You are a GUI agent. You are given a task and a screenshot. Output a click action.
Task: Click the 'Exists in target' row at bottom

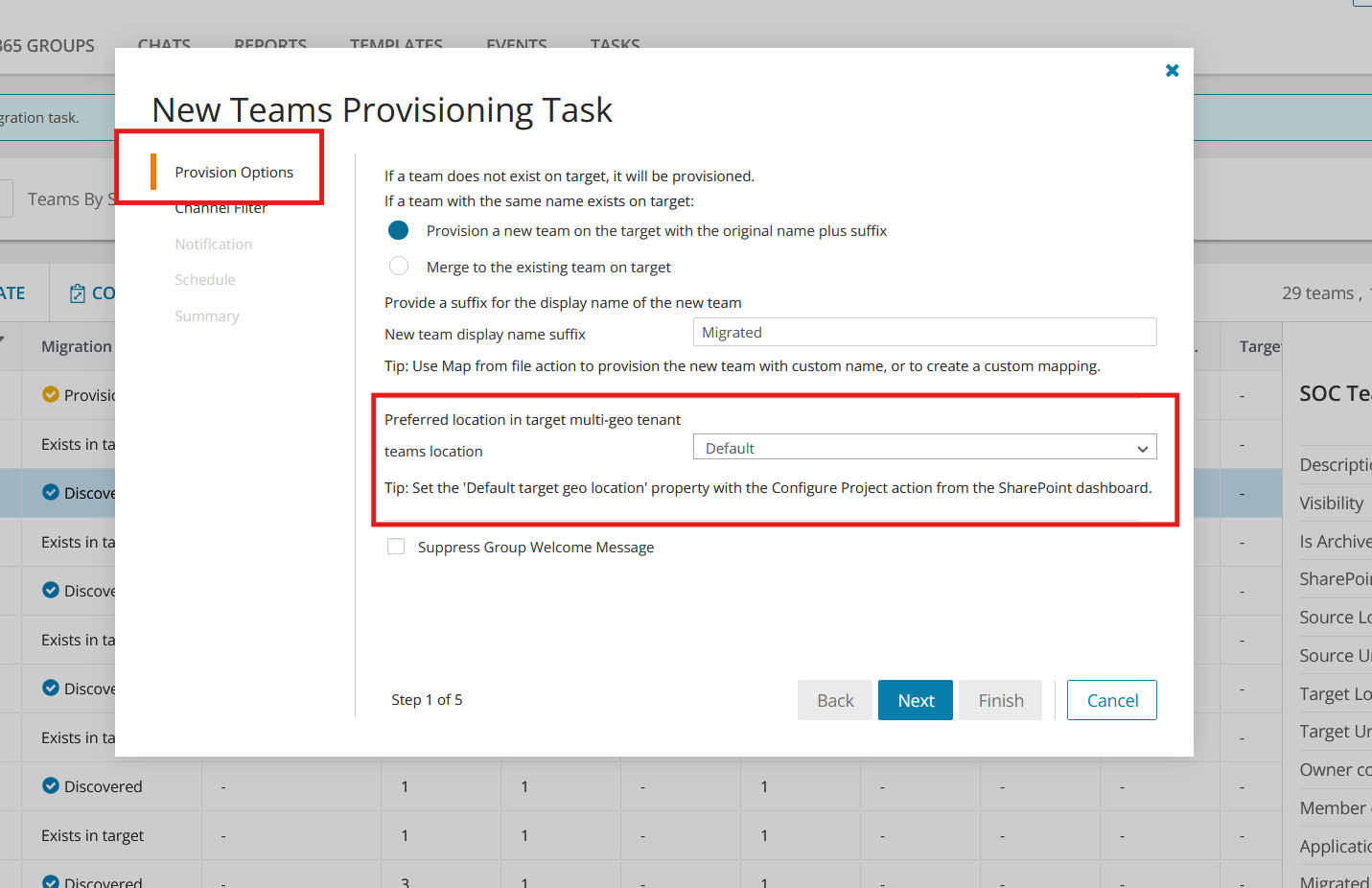[x=92, y=835]
